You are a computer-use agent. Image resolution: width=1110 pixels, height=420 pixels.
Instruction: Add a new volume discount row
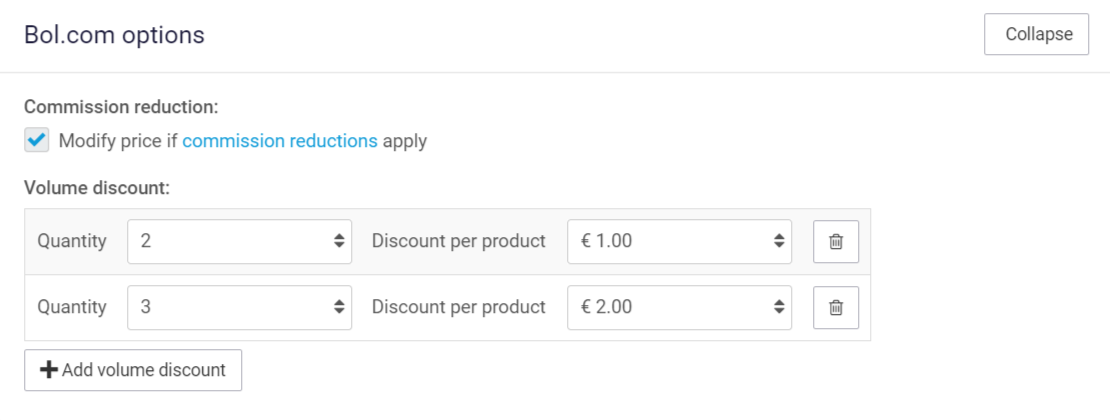133,370
